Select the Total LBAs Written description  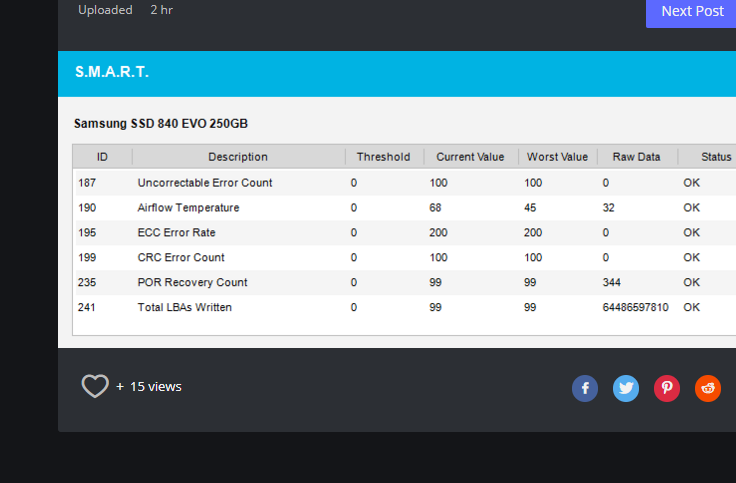pyautogui.click(x=184, y=307)
